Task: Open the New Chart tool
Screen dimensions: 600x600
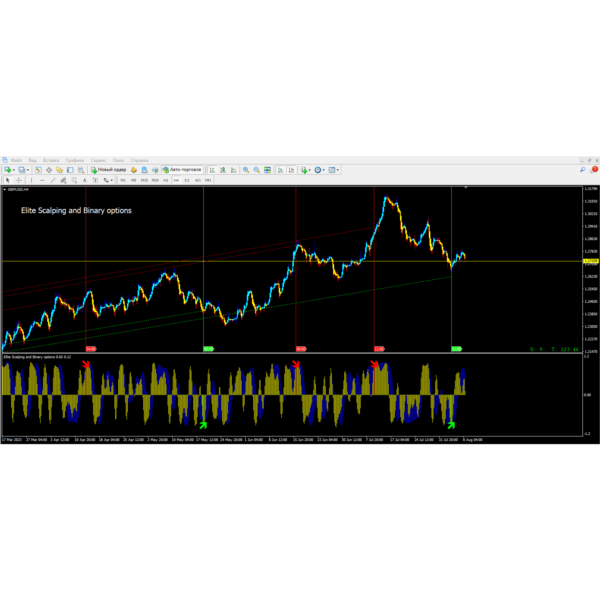Action: (7, 170)
